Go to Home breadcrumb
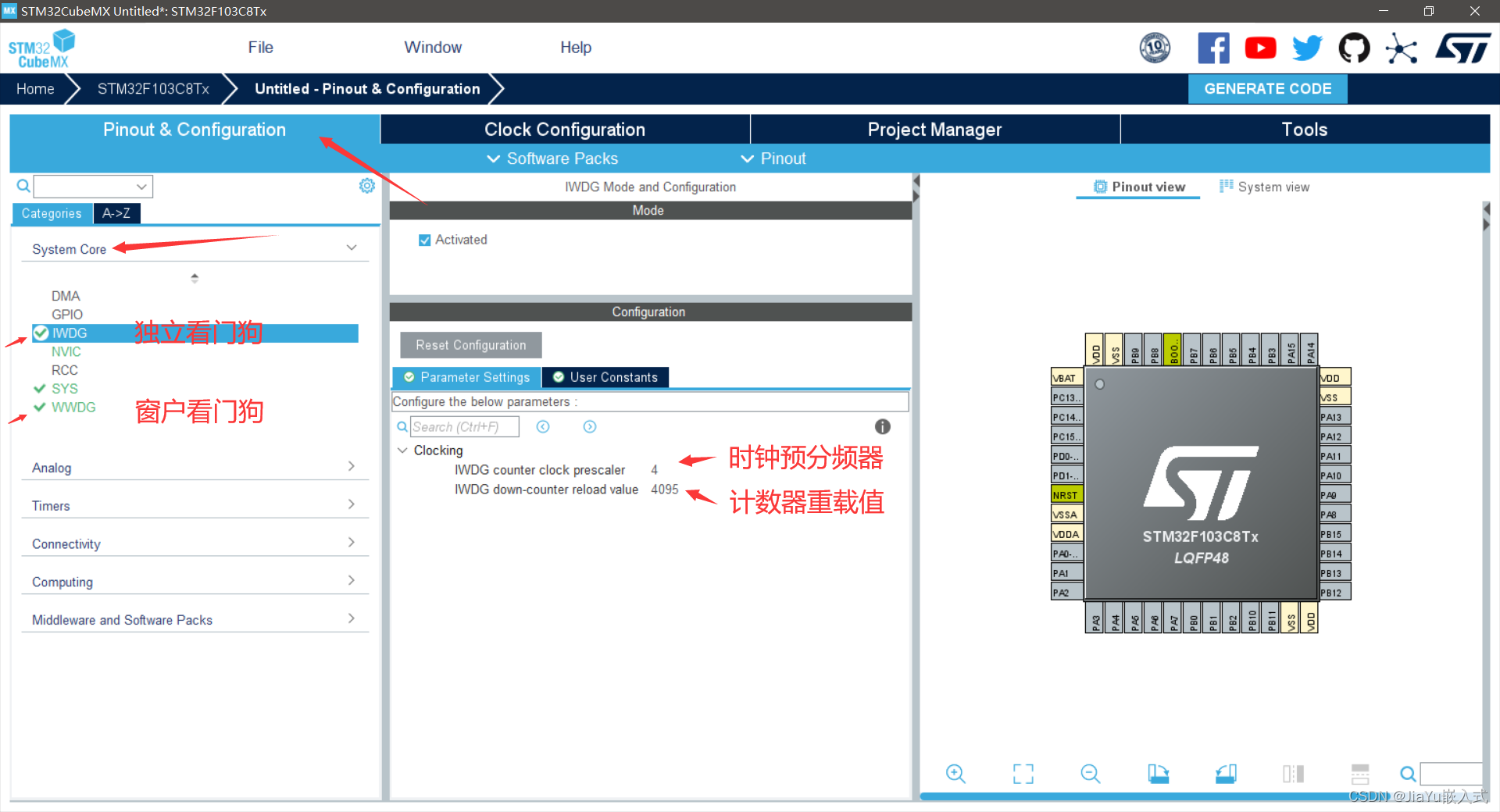 35,88
